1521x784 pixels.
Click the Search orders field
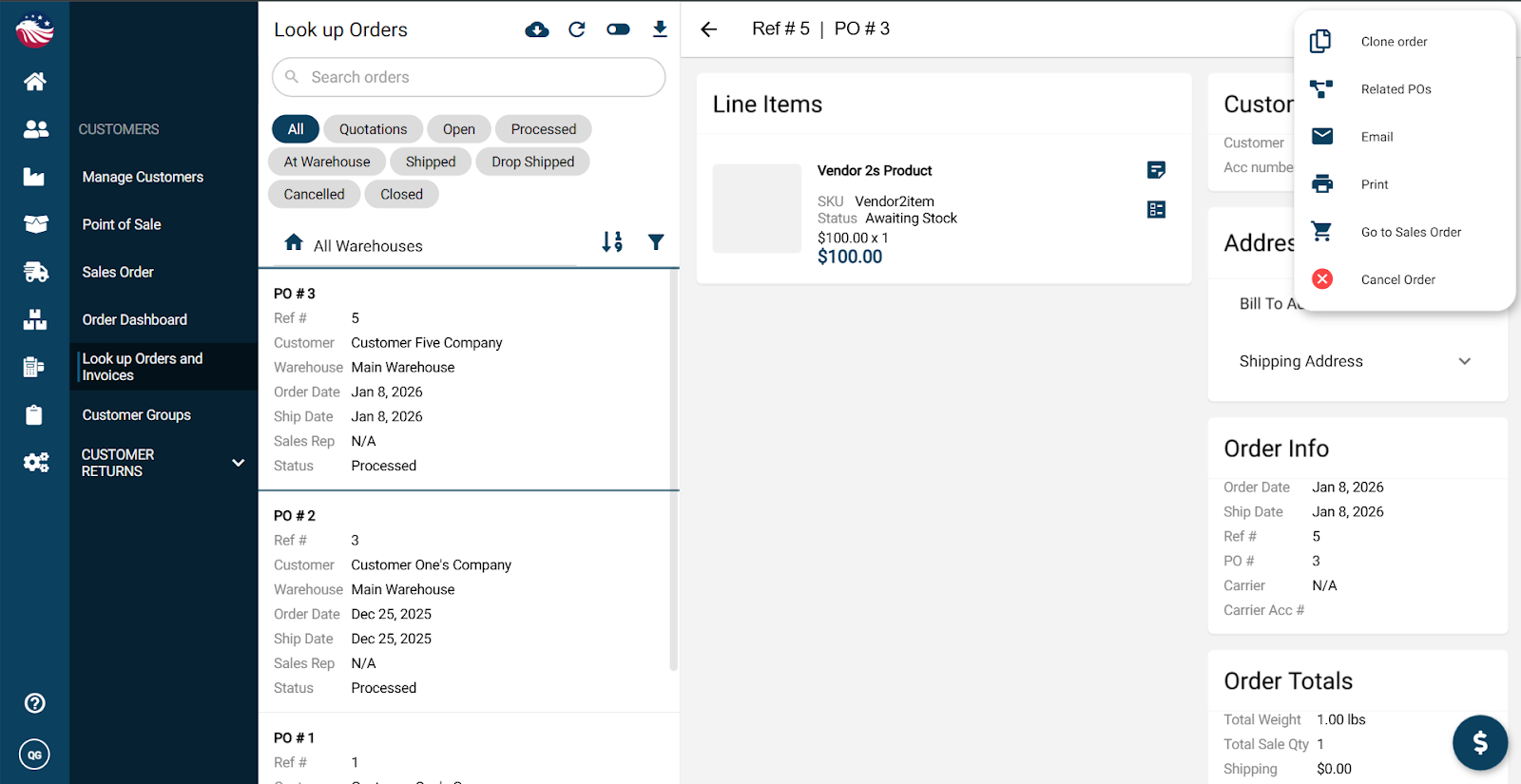coord(469,77)
